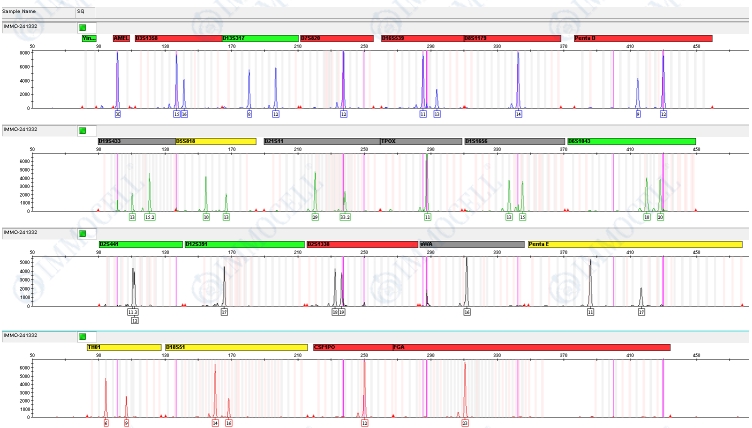This screenshot has width=752, height=428.
Task: Click allele label 8 under D13S317
Action: [249, 114]
